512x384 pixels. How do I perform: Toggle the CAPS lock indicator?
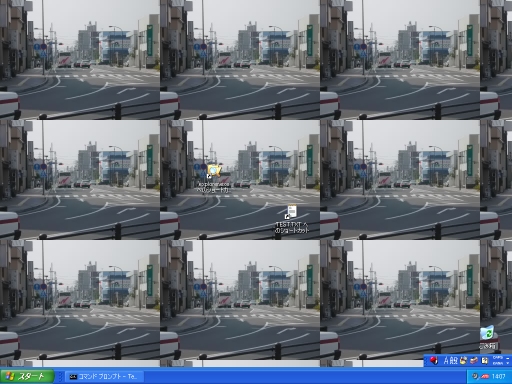(498, 357)
